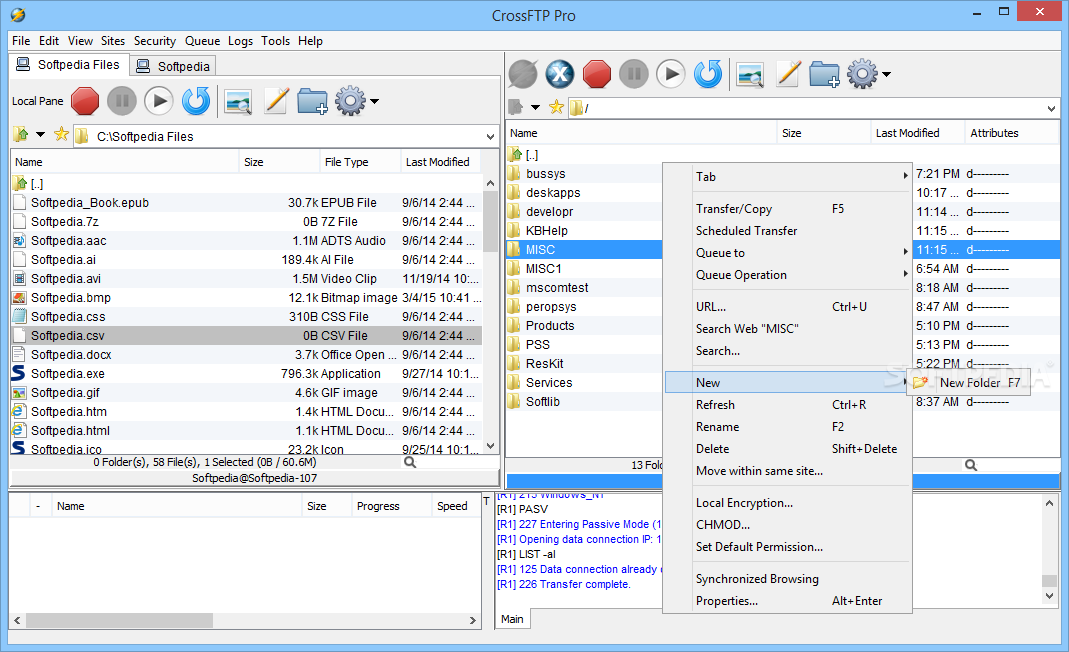Screen dimensions: 1069x652
Task: Click the local pane pencil edit icon
Action: 276,101
